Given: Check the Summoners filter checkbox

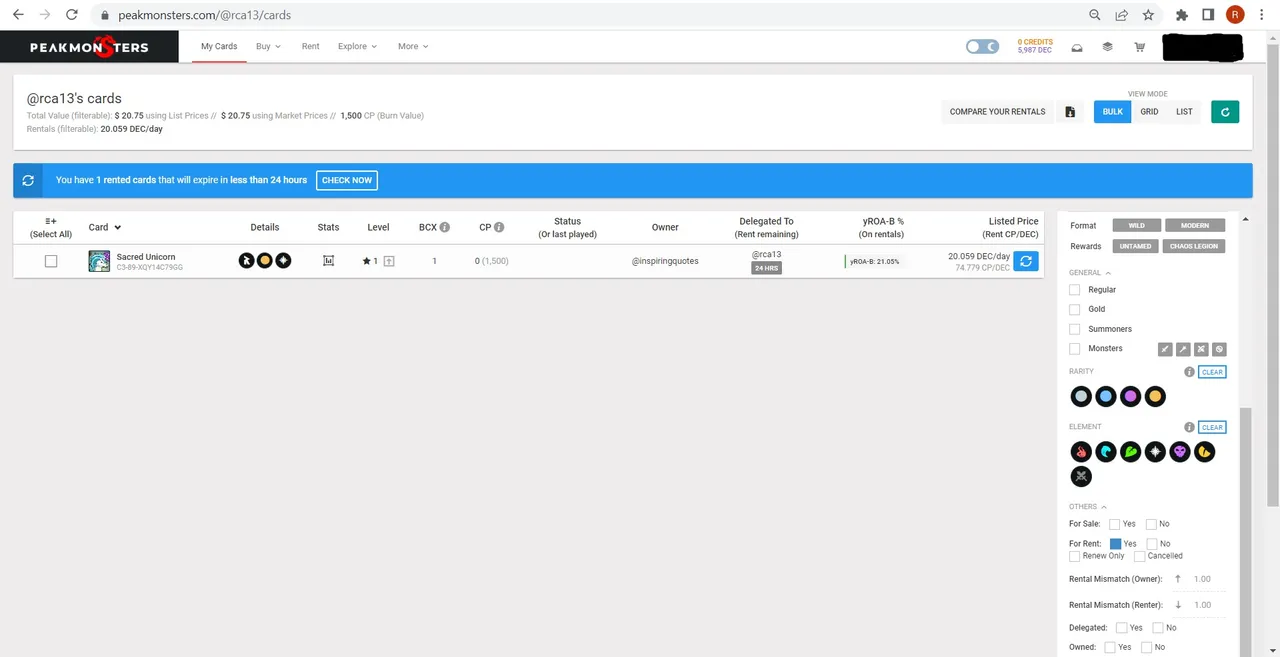Looking at the screenshot, I should tap(1075, 329).
